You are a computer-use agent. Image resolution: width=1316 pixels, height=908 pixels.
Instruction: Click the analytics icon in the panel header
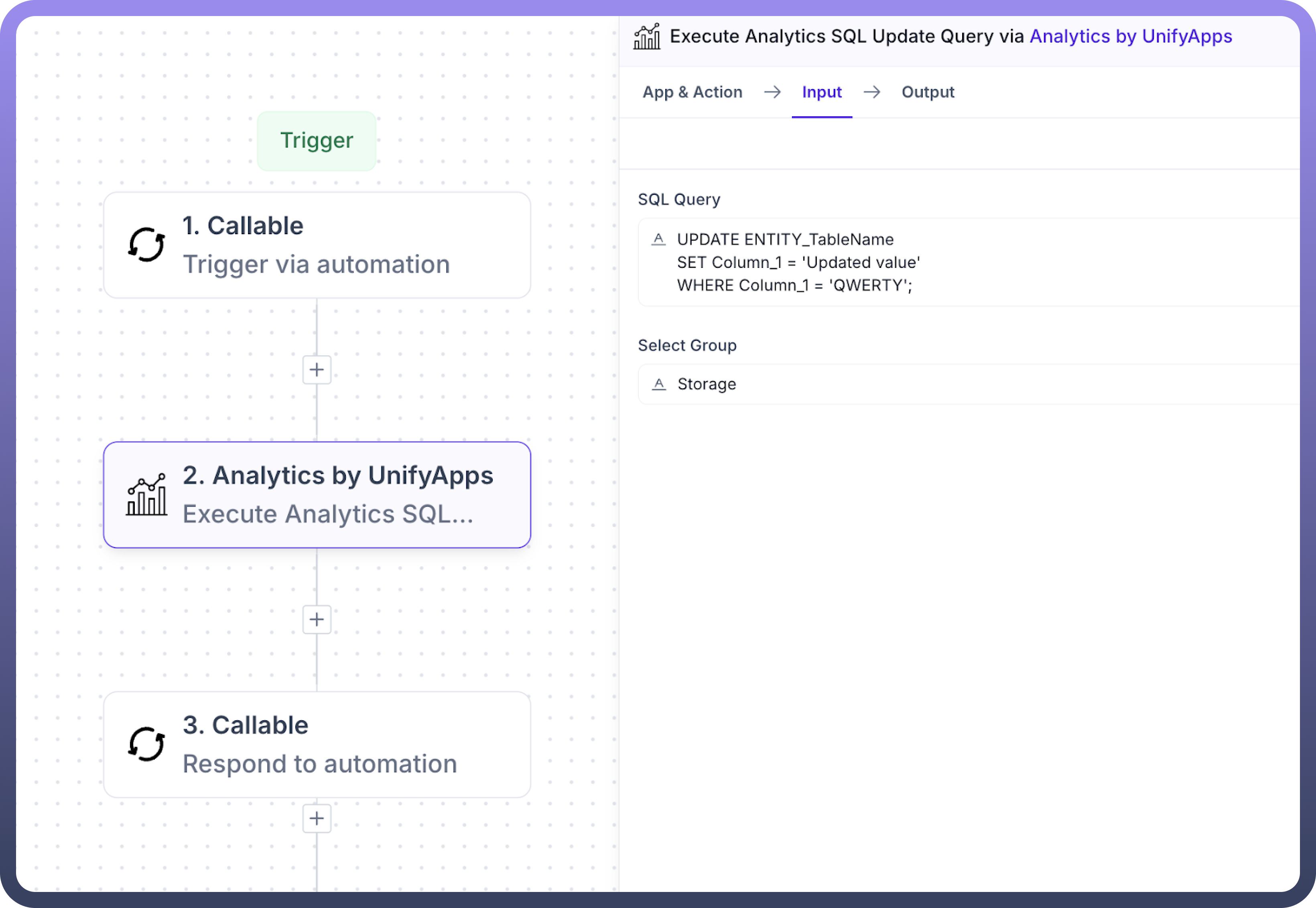click(647, 37)
